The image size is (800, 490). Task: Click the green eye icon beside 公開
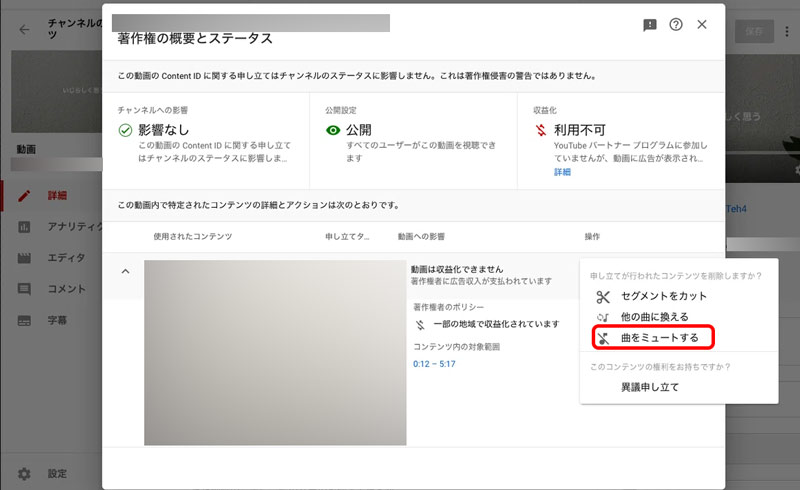(333, 130)
